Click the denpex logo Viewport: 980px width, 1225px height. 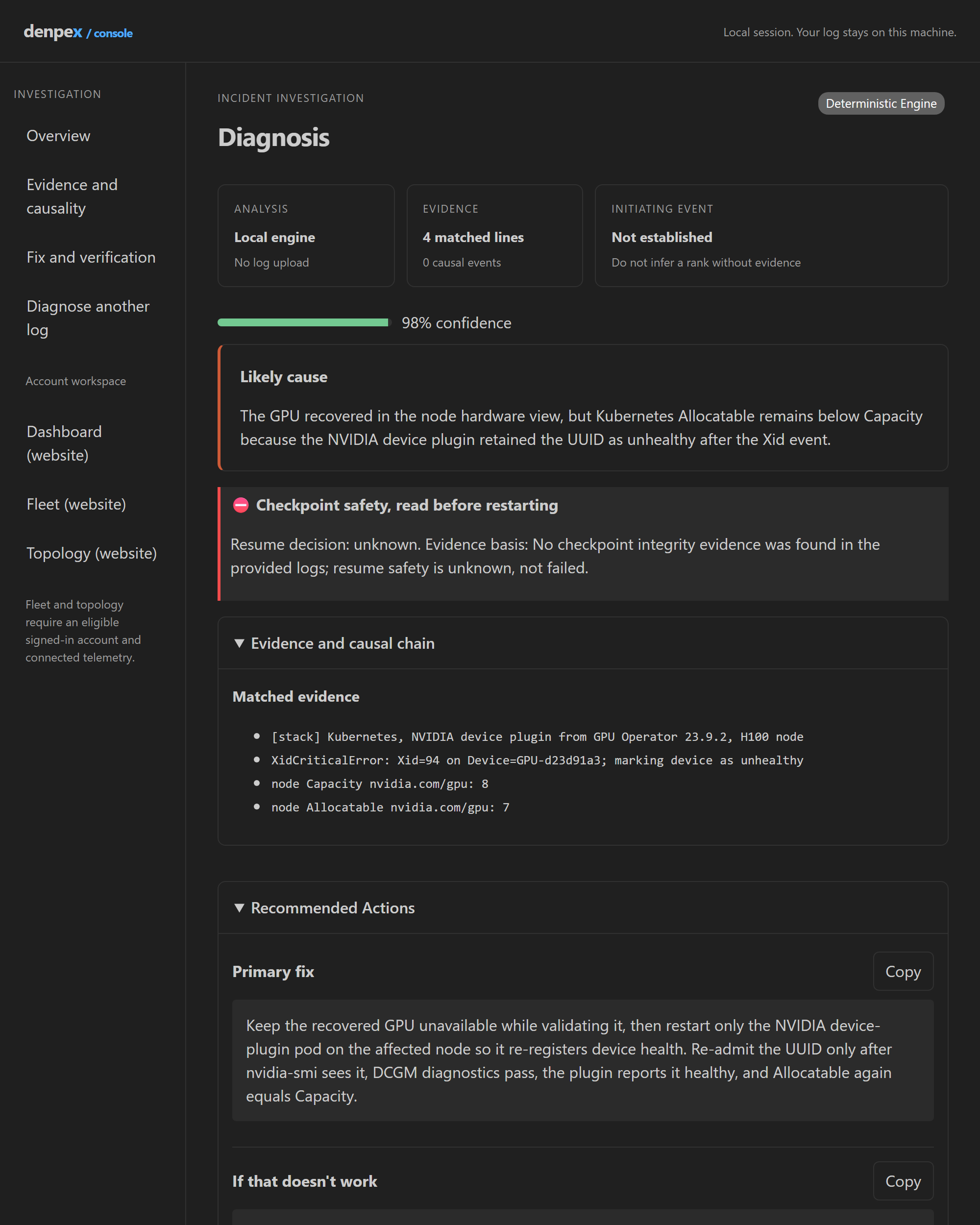tap(53, 32)
